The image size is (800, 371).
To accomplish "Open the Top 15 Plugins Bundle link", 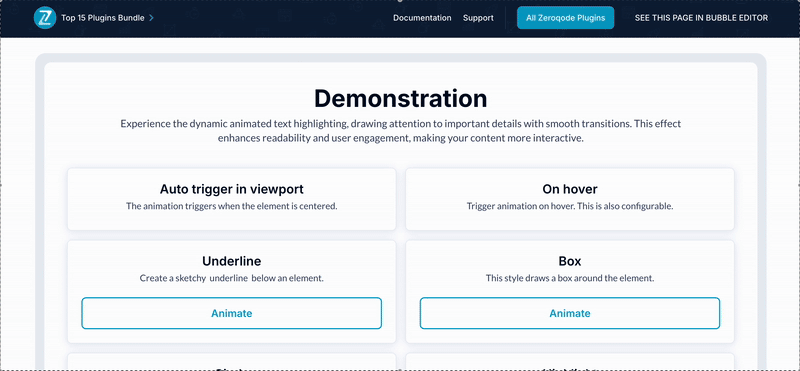I will [103, 18].
